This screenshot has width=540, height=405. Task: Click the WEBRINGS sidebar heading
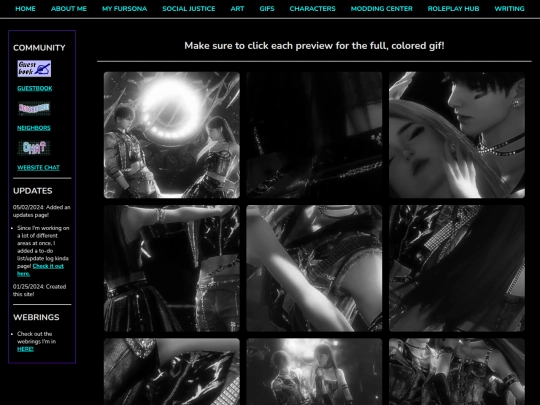click(x=36, y=317)
